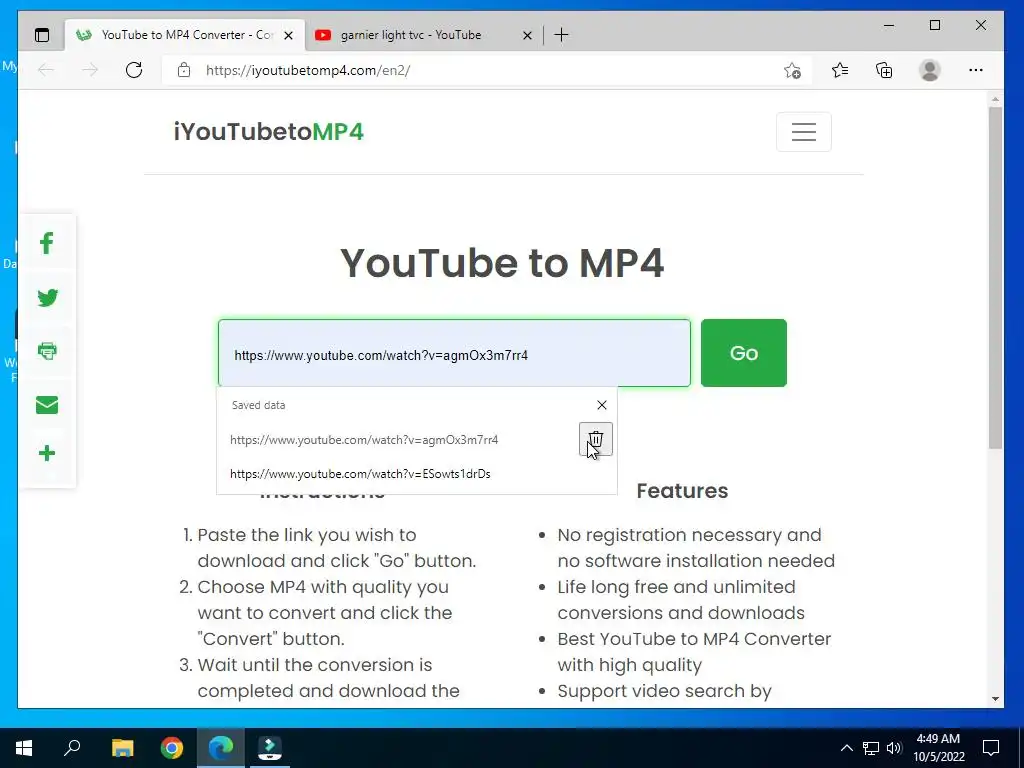Click the scrollbar up arrow
Screen dimensions: 1024x768
tap(995, 99)
